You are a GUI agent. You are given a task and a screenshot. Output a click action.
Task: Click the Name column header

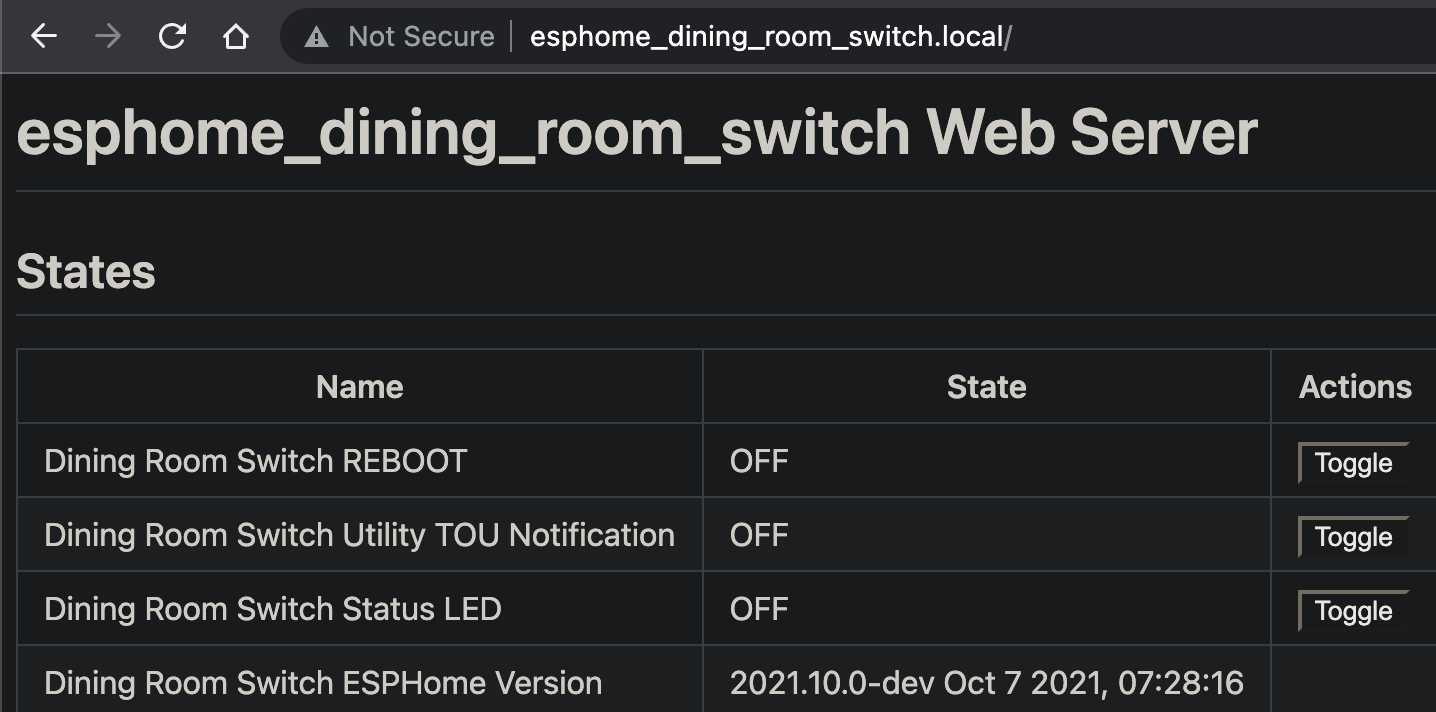[359, 387]
